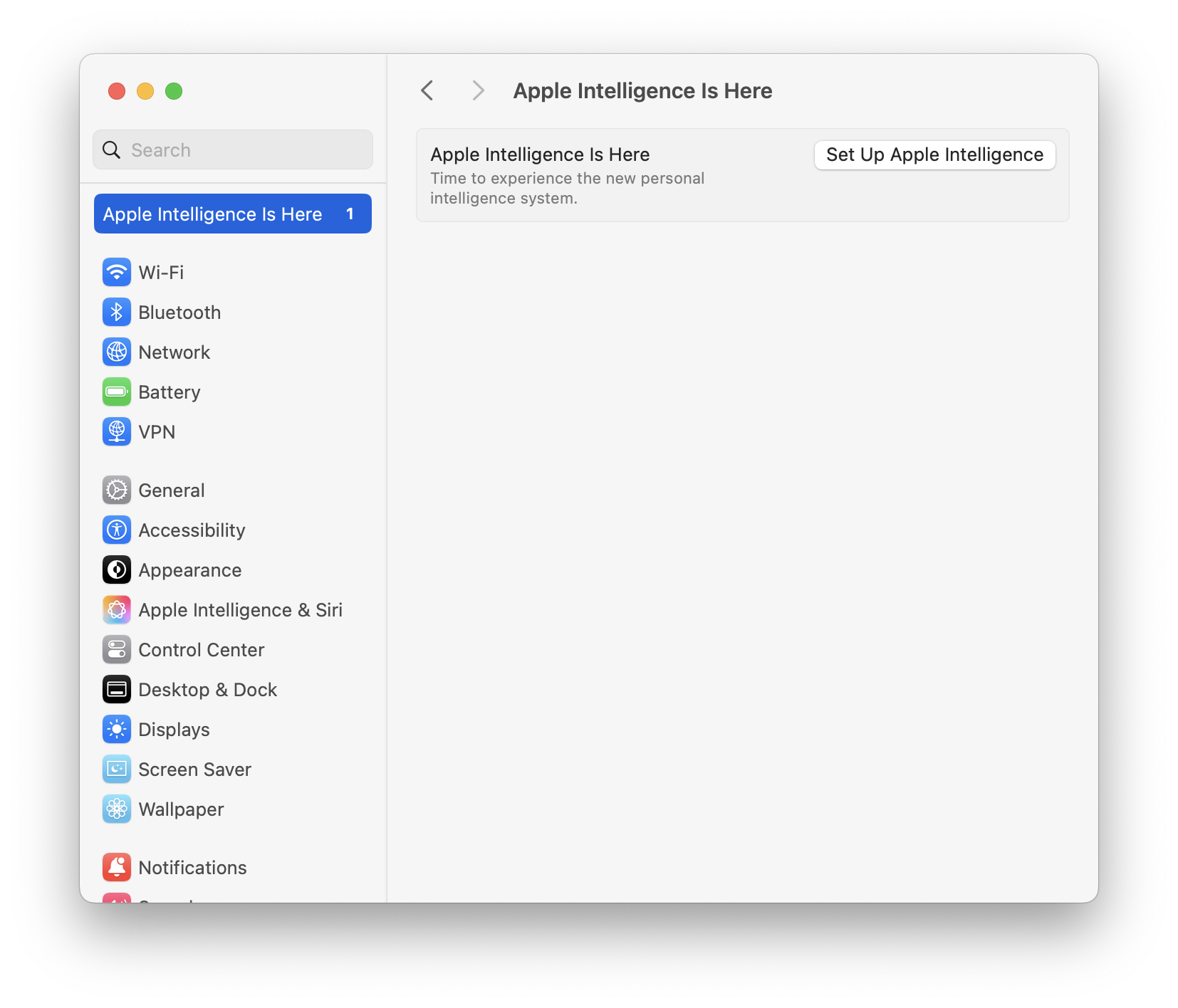Click the 'Accessibility' label

(192, 530)
